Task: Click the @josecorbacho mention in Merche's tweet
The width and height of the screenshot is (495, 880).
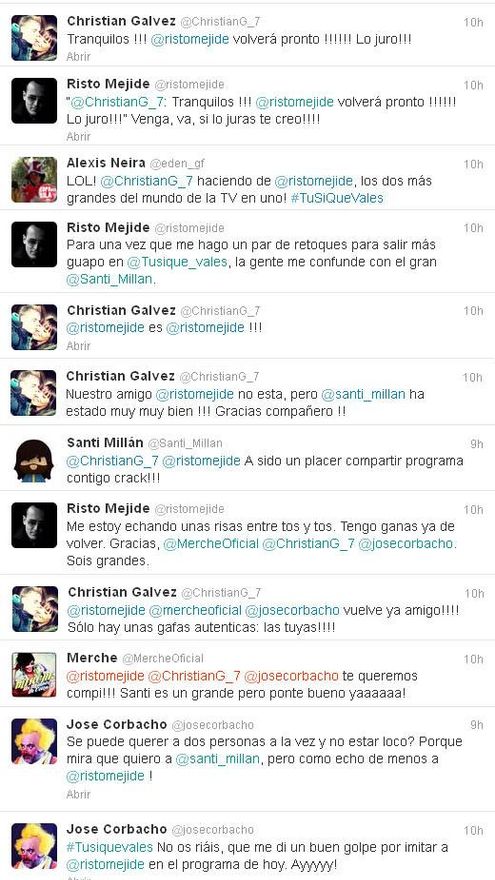Action: pos(291,676)
